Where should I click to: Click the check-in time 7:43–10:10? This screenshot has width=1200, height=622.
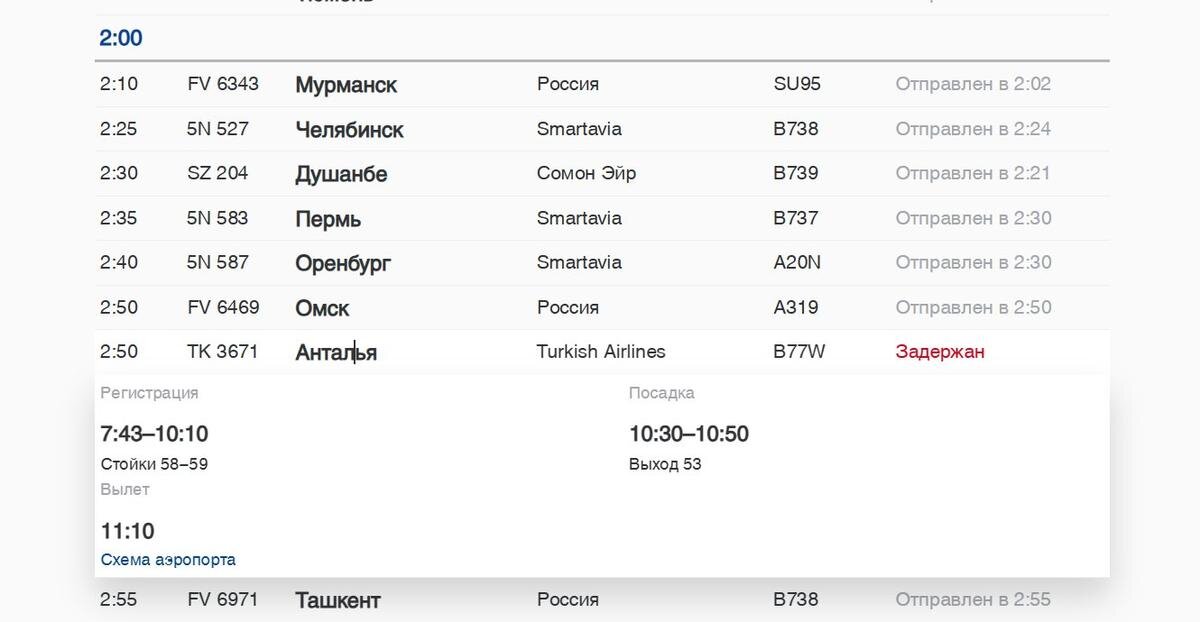click(x=154, y=434)
